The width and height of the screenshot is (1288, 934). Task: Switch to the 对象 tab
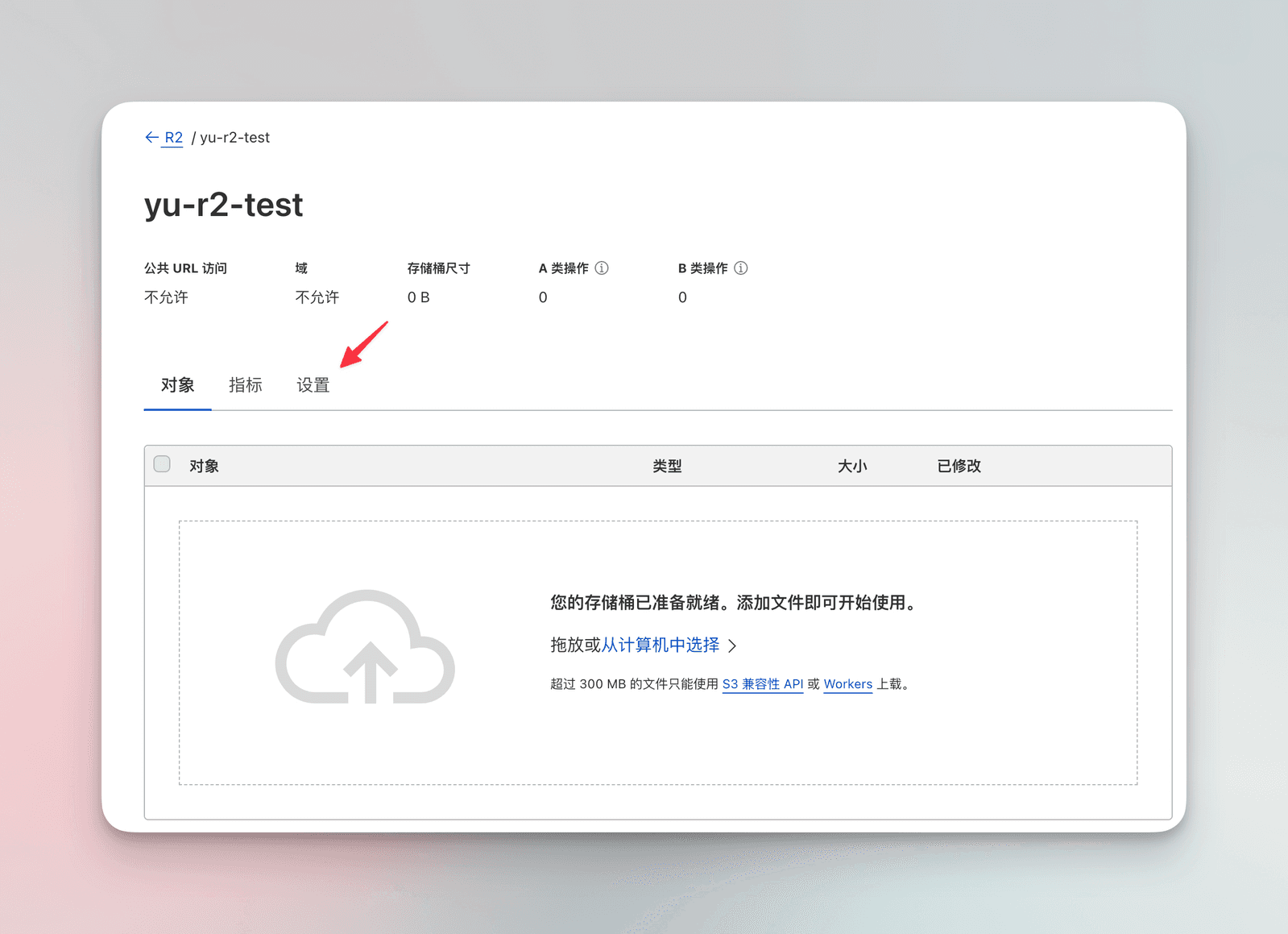(x=177, y=385)
